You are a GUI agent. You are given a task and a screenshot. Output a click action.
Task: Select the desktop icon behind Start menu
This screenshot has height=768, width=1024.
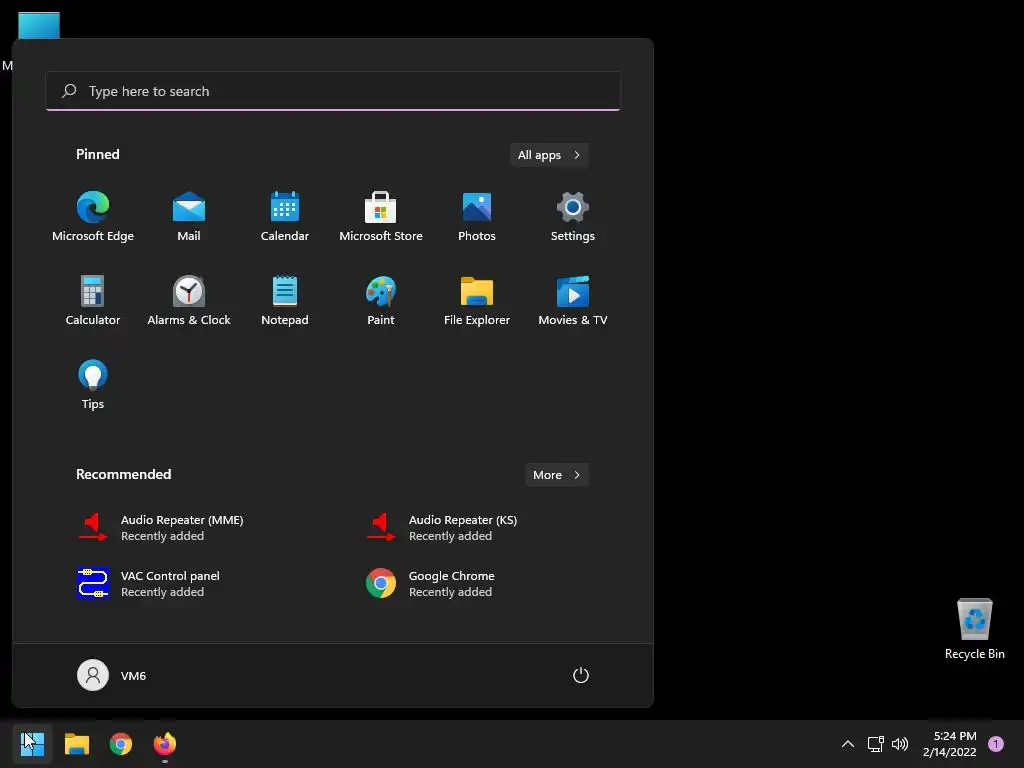39,25
